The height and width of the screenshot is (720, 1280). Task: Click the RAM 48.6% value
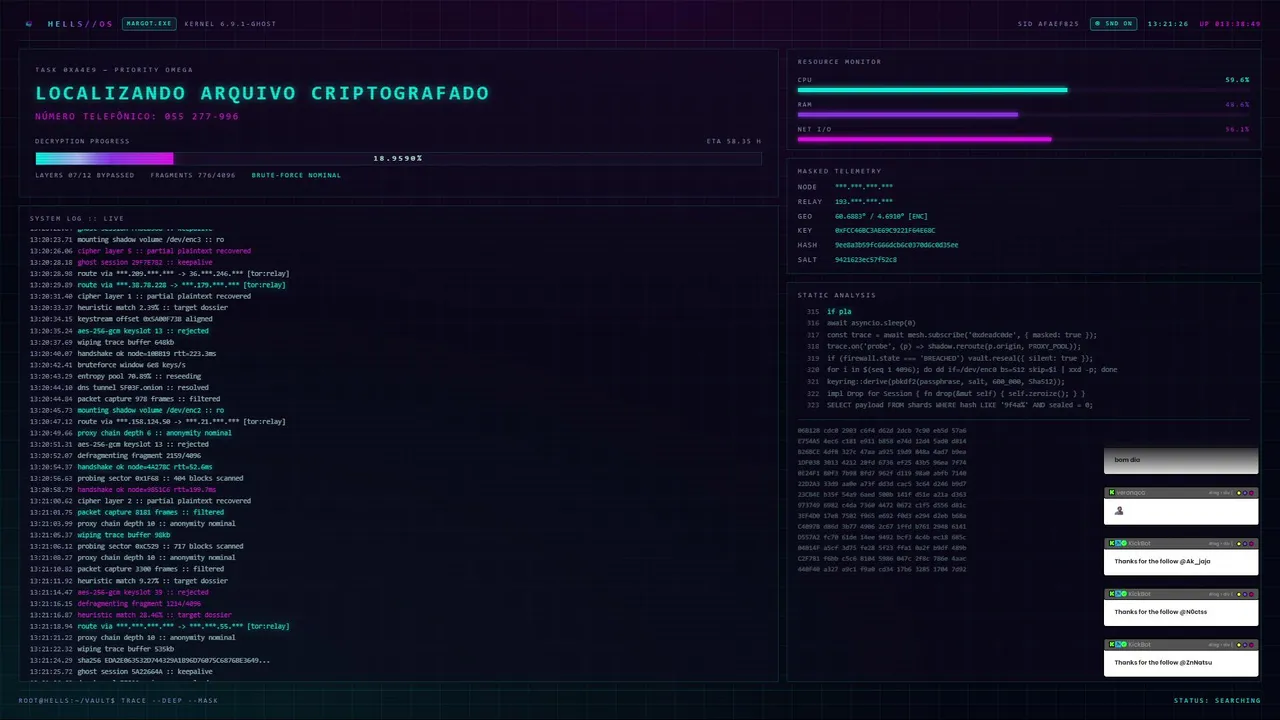(x=1237, y=104)
